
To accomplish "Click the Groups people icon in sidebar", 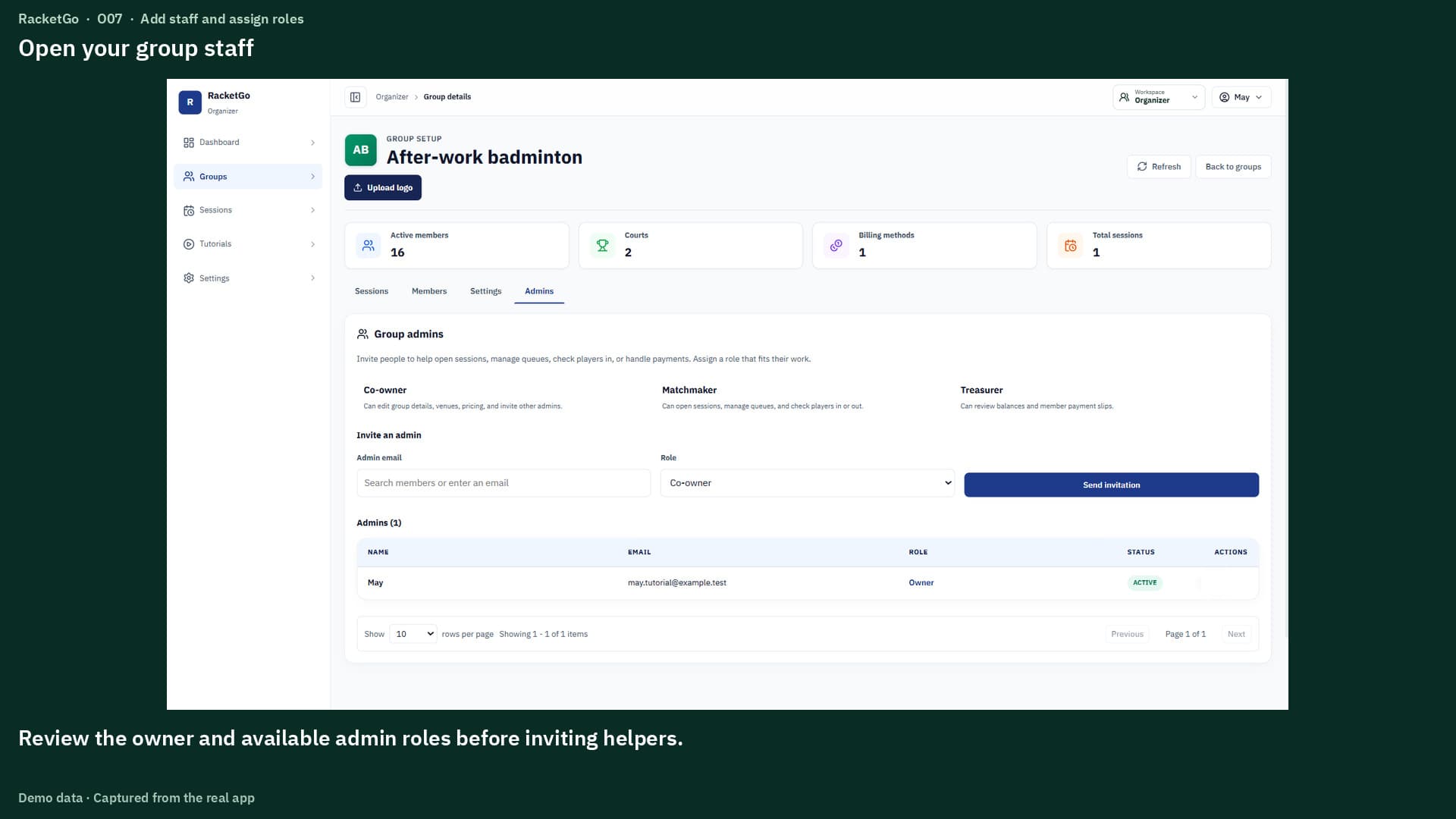I will 189,177.
